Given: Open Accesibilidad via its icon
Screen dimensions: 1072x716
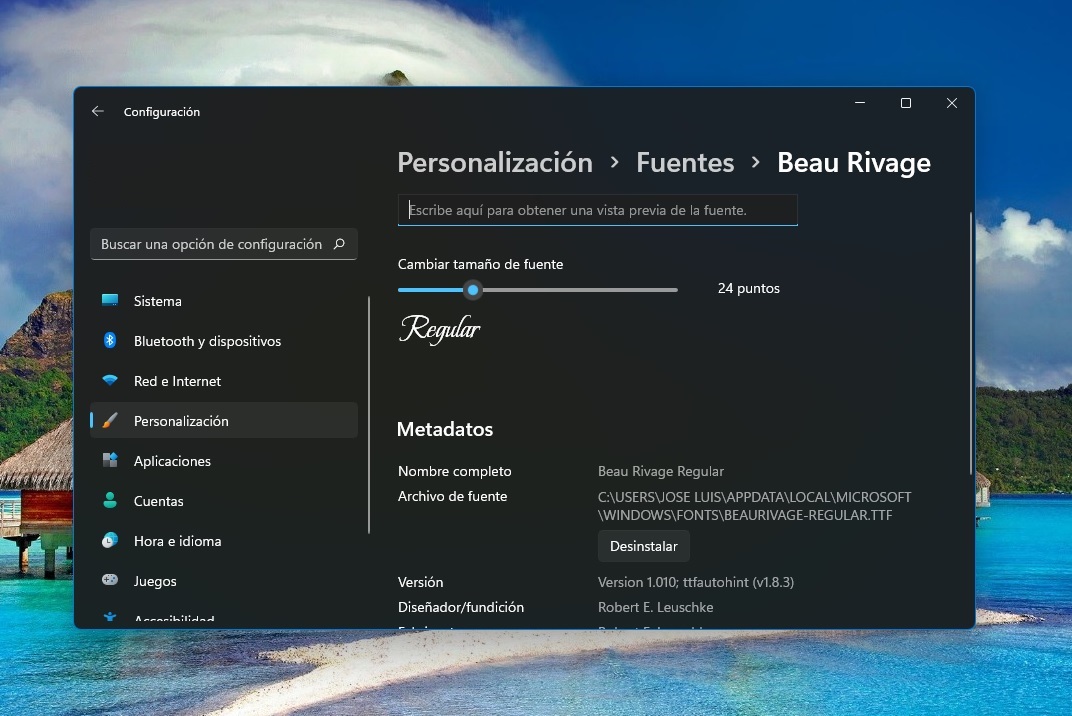Looking at the screenshot, I should point(110,617).
